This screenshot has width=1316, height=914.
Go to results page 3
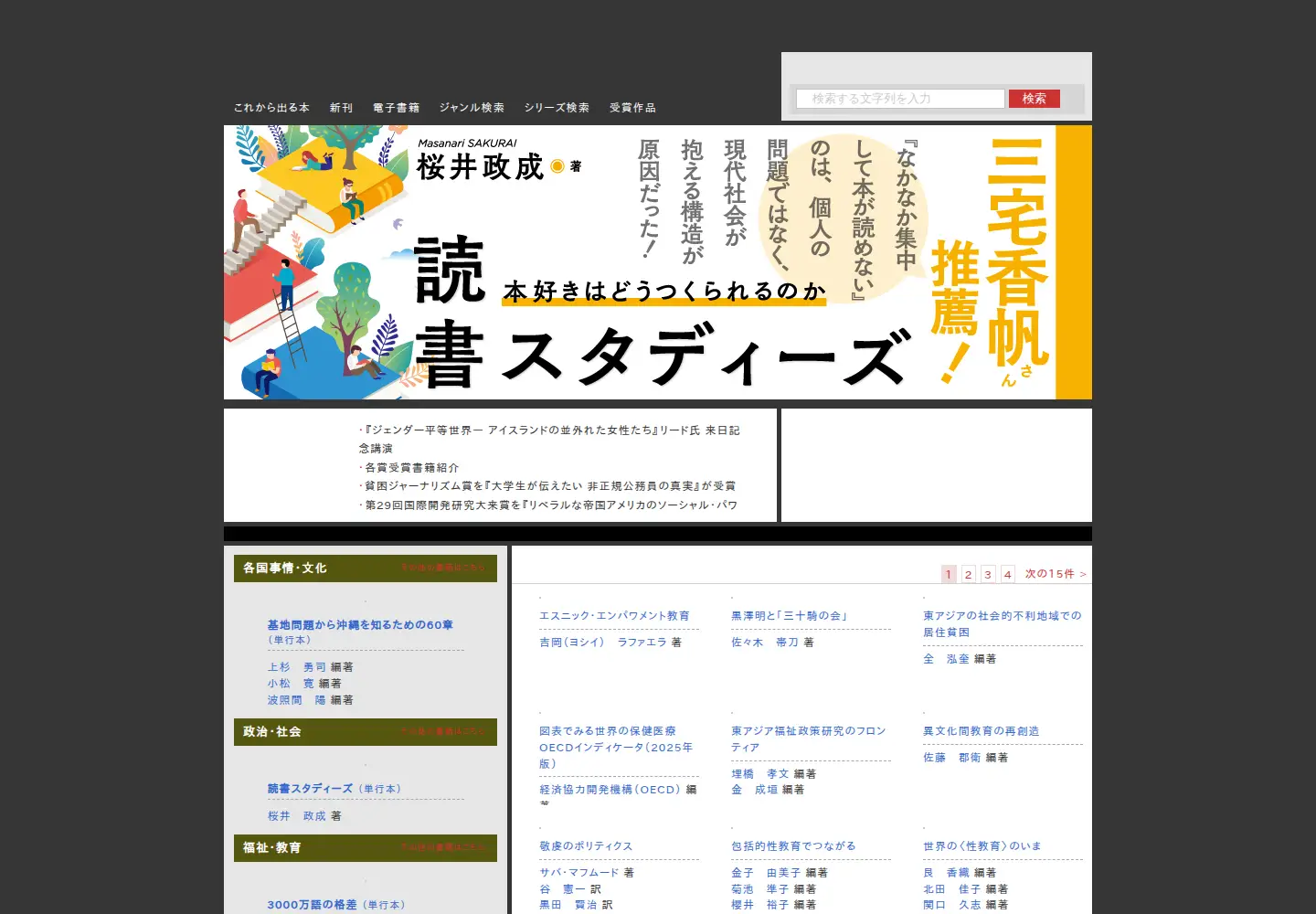point(988,574)
